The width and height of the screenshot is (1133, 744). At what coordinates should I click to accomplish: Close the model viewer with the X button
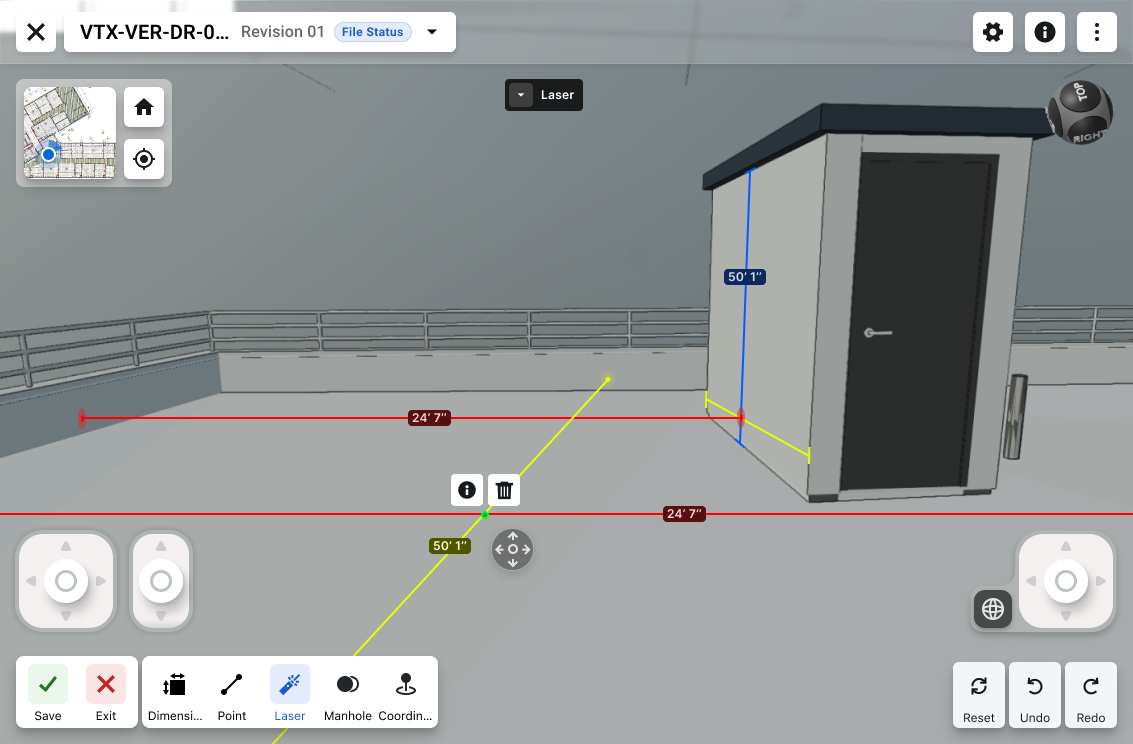(36, 32)
